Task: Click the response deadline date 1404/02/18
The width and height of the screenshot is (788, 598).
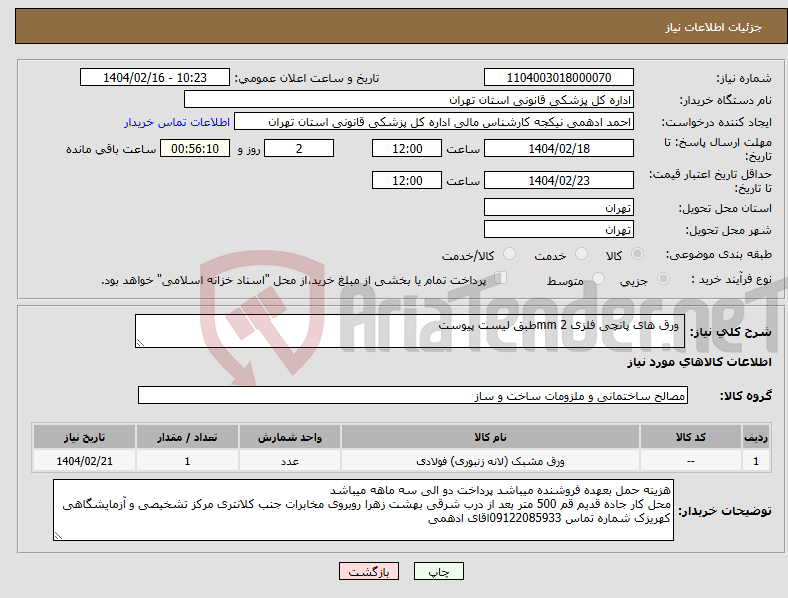Action: tap(559, 148)
